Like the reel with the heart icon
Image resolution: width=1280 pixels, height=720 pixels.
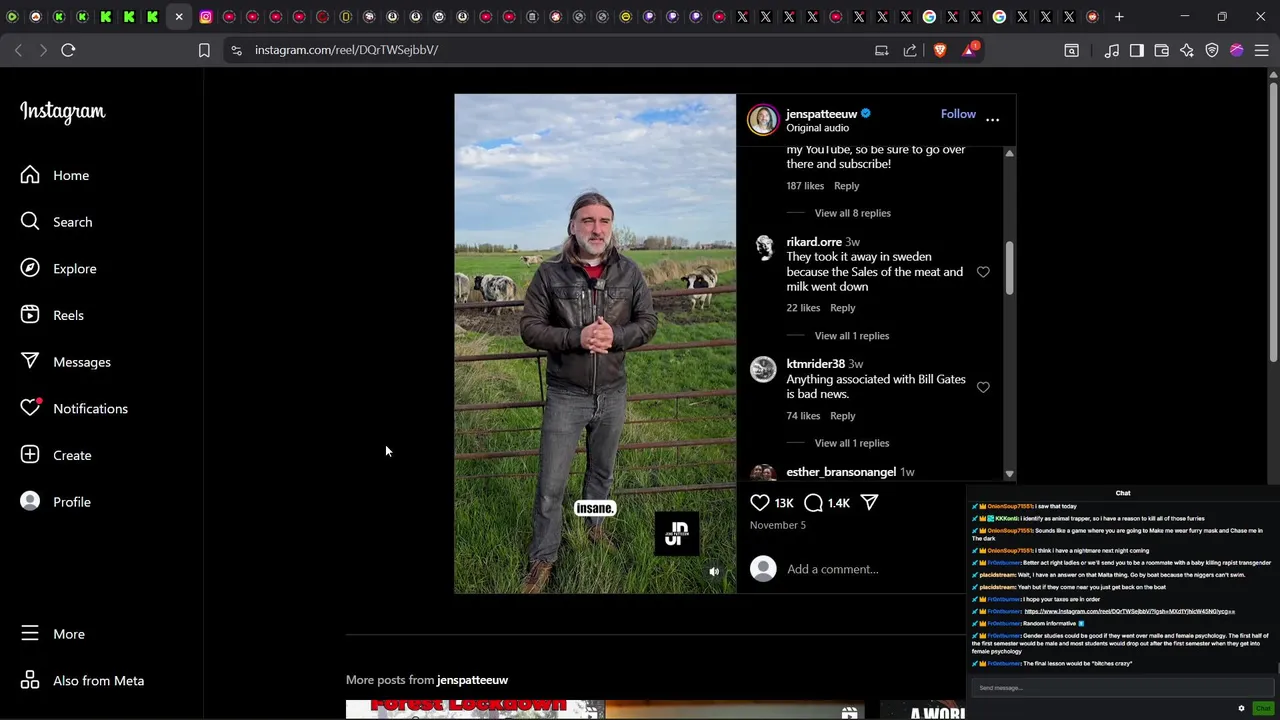click(760, 503)
